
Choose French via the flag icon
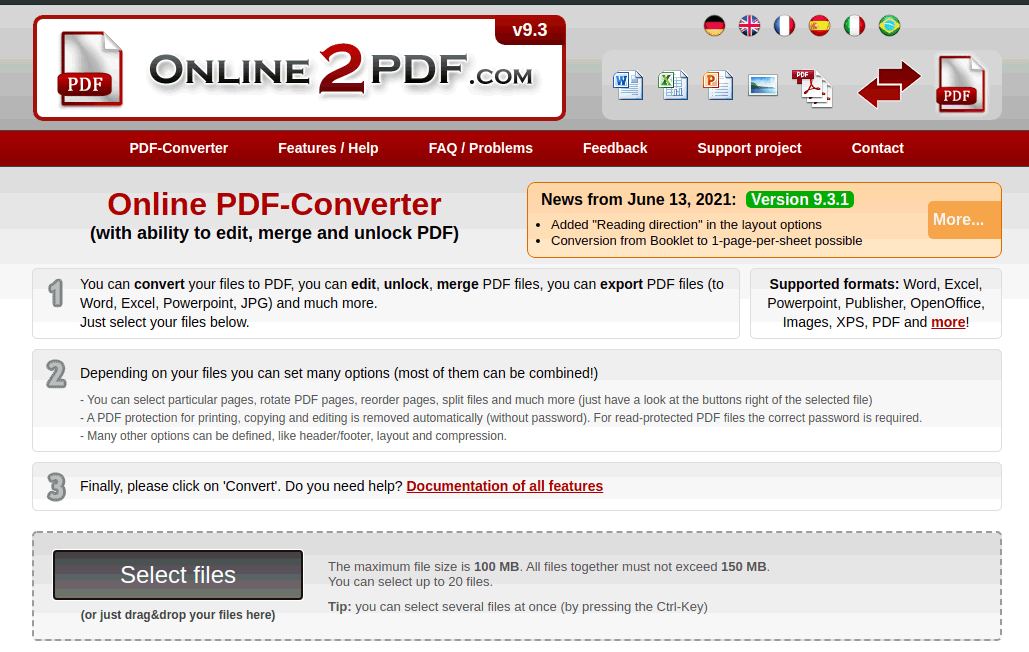(x=784, y=25)
